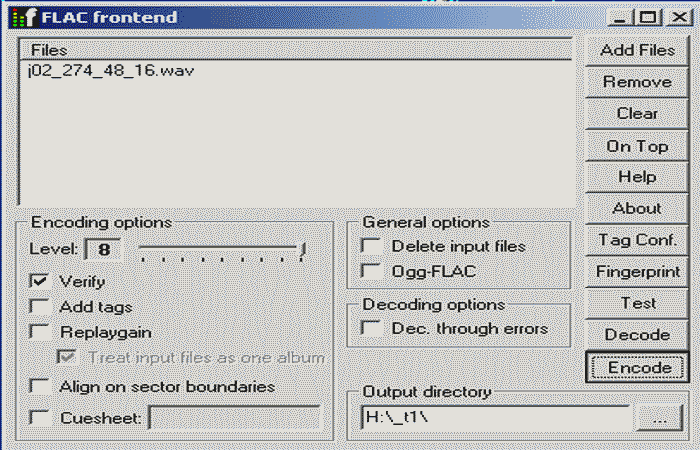Click the encoding Level slider track
The image size is (700, 450).
click(222, 247)
